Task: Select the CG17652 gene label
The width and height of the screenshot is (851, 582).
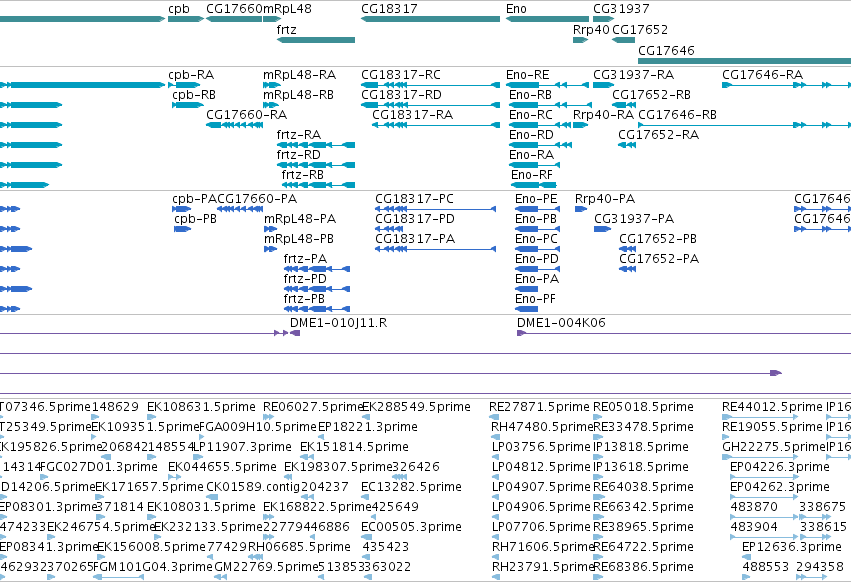Action: 640,29
